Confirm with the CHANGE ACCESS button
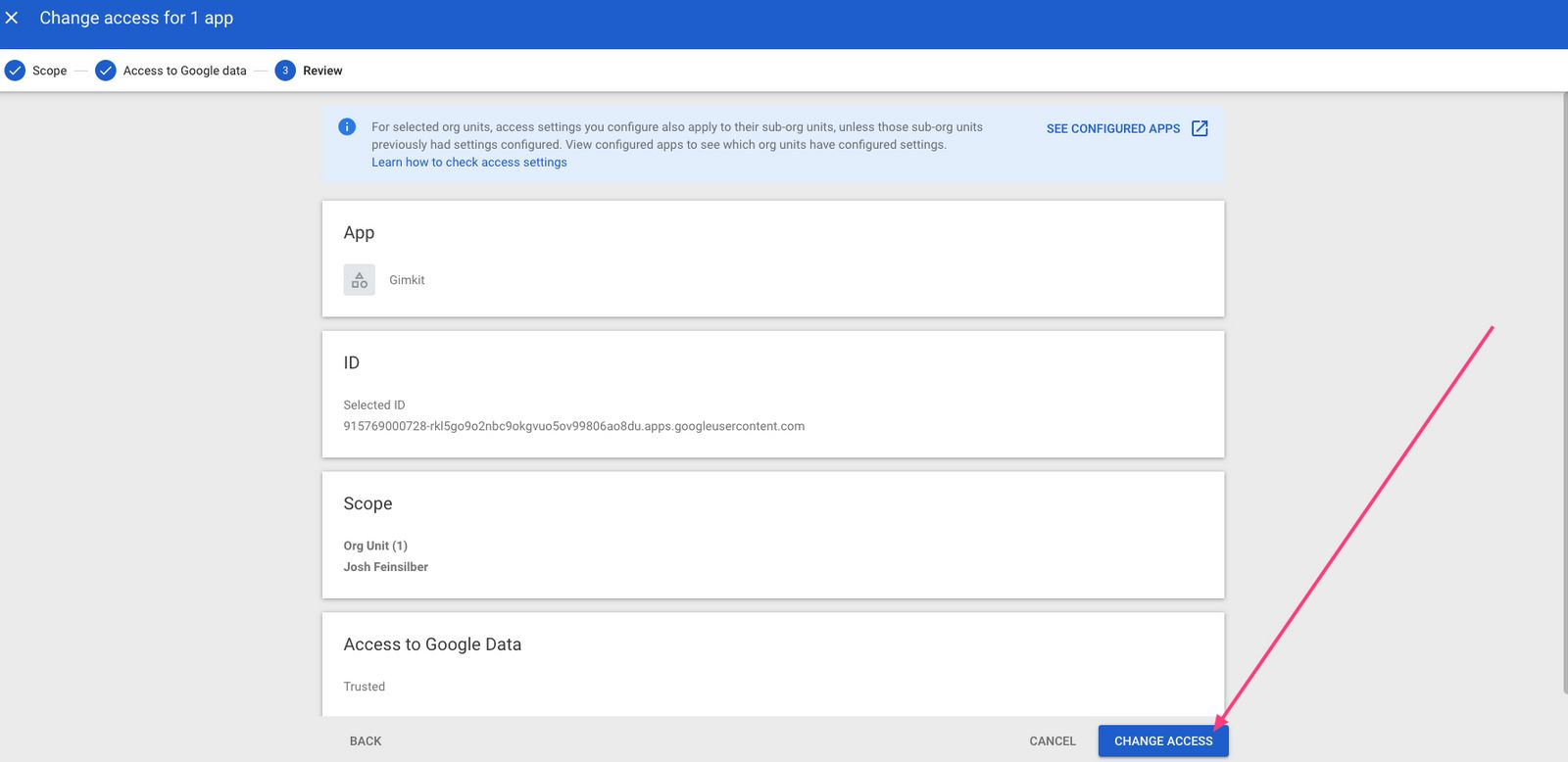 coord(1163,741)
